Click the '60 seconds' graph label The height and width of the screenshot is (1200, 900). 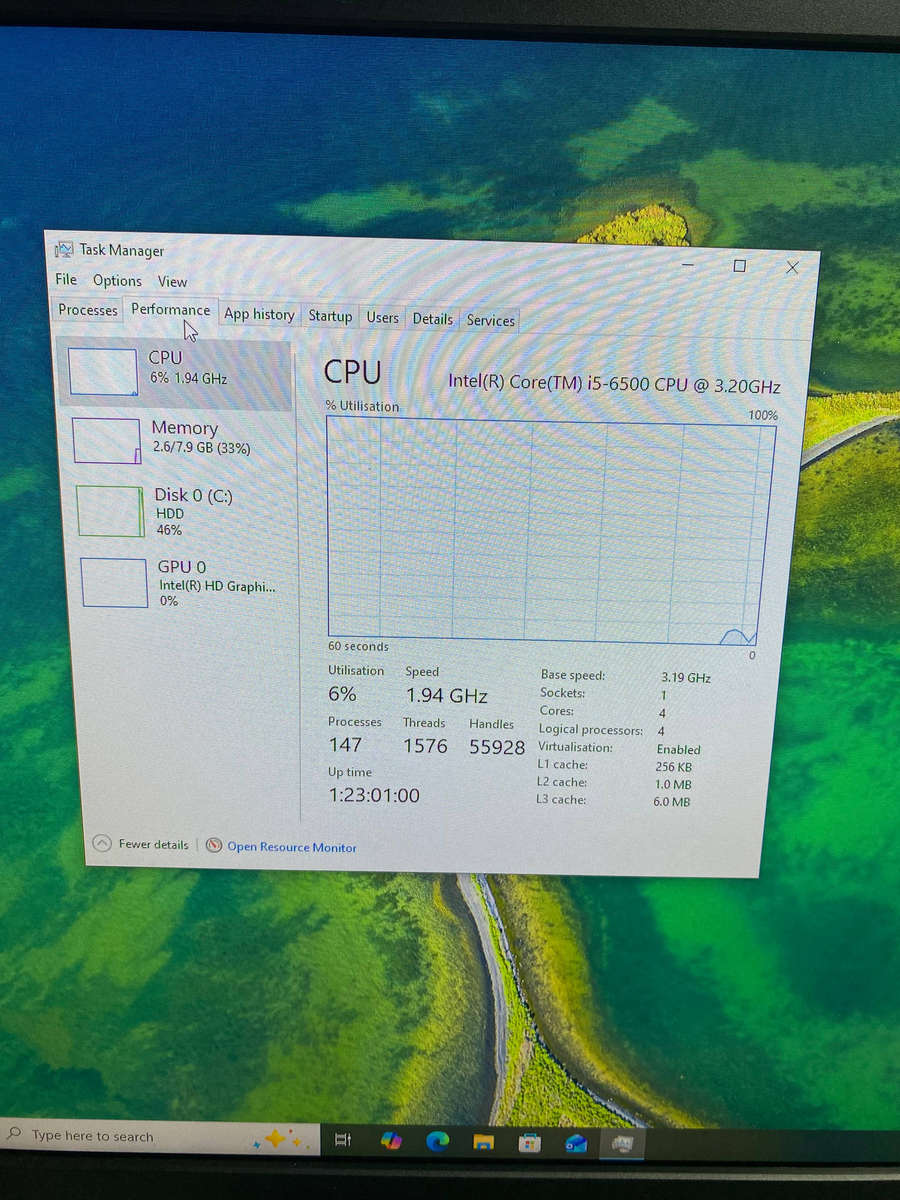(x=358, y=647)
